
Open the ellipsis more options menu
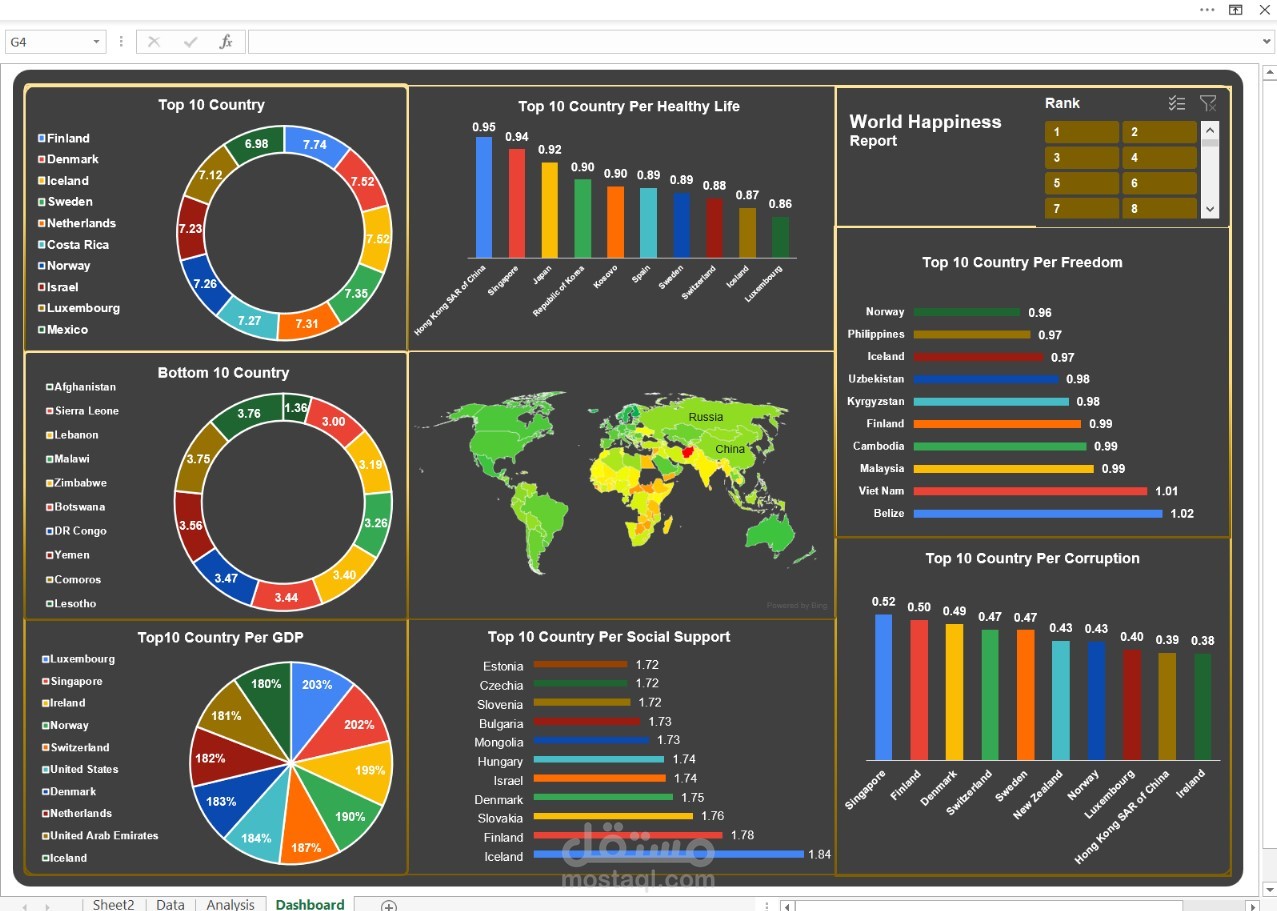[1207, 9]
